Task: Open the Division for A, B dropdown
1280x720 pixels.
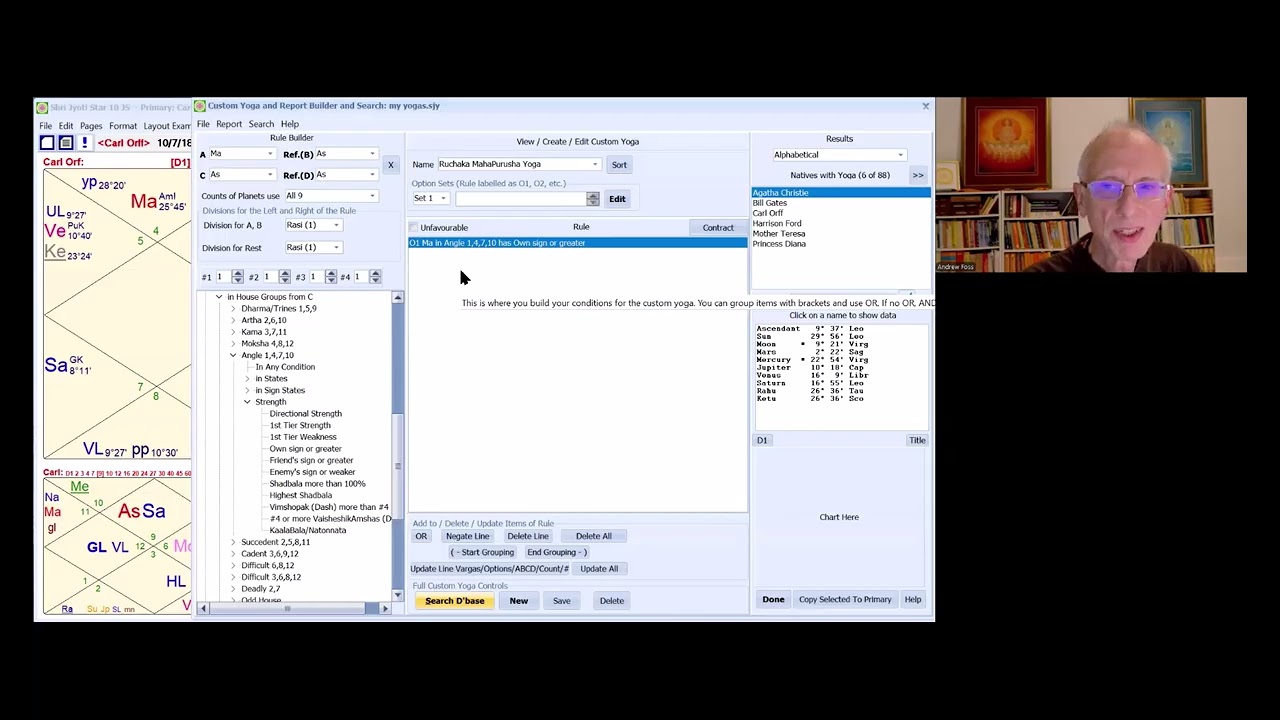Action: coord(313,225)
